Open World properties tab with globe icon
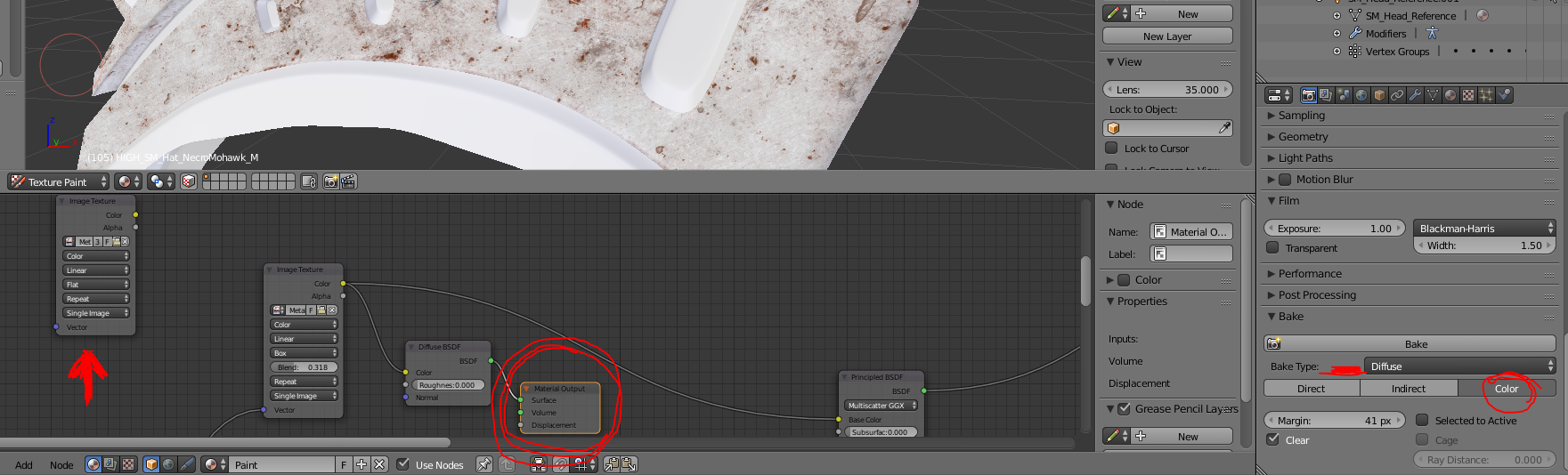The height and width of the screenshot is (475, 1568). [x=1362, y=95]
